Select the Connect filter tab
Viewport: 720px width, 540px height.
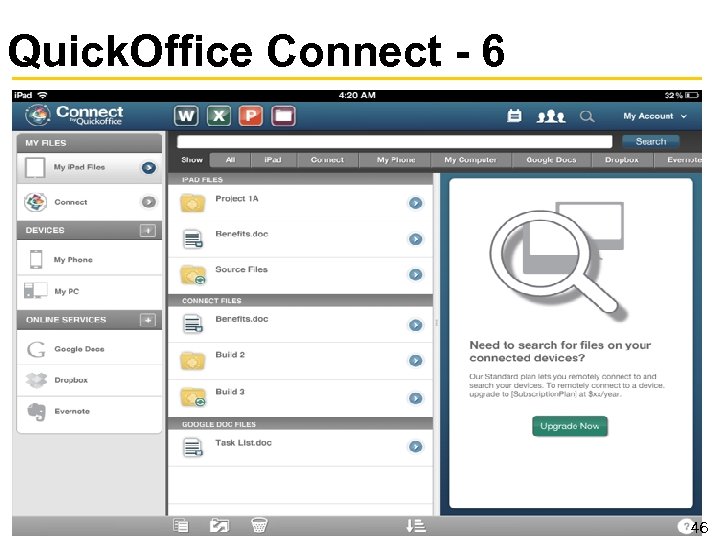coord(327,160)
